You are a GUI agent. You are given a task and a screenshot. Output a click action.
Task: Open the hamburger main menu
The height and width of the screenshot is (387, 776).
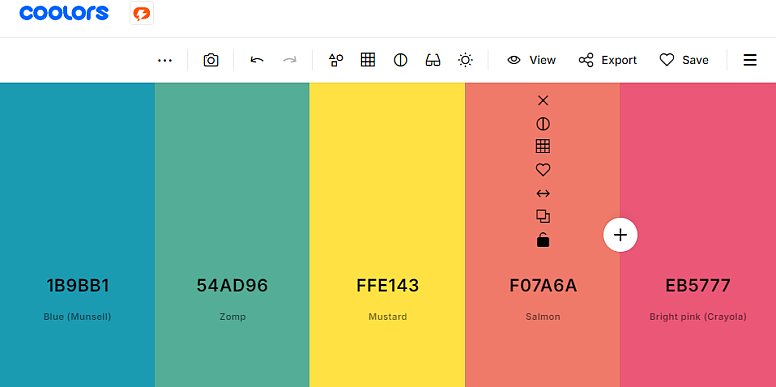tap(750, 60)
